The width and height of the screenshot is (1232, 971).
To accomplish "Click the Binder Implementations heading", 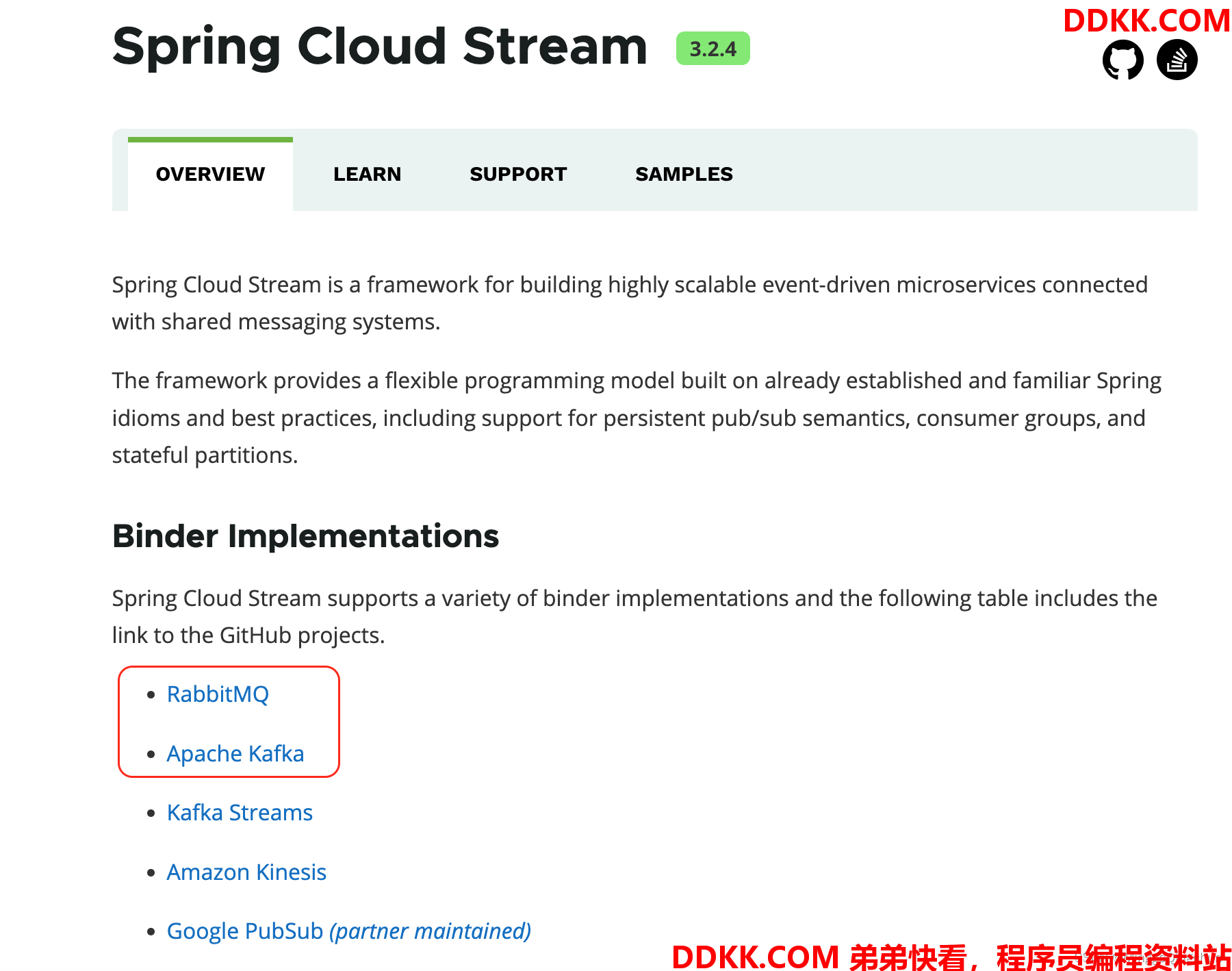I will [x=305, y=536].
